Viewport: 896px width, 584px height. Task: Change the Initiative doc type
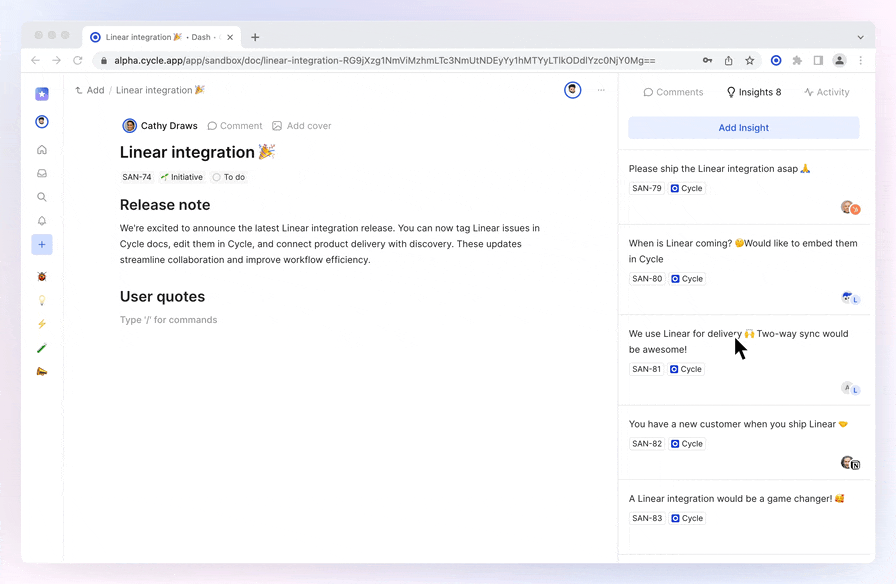coord(182,177)
